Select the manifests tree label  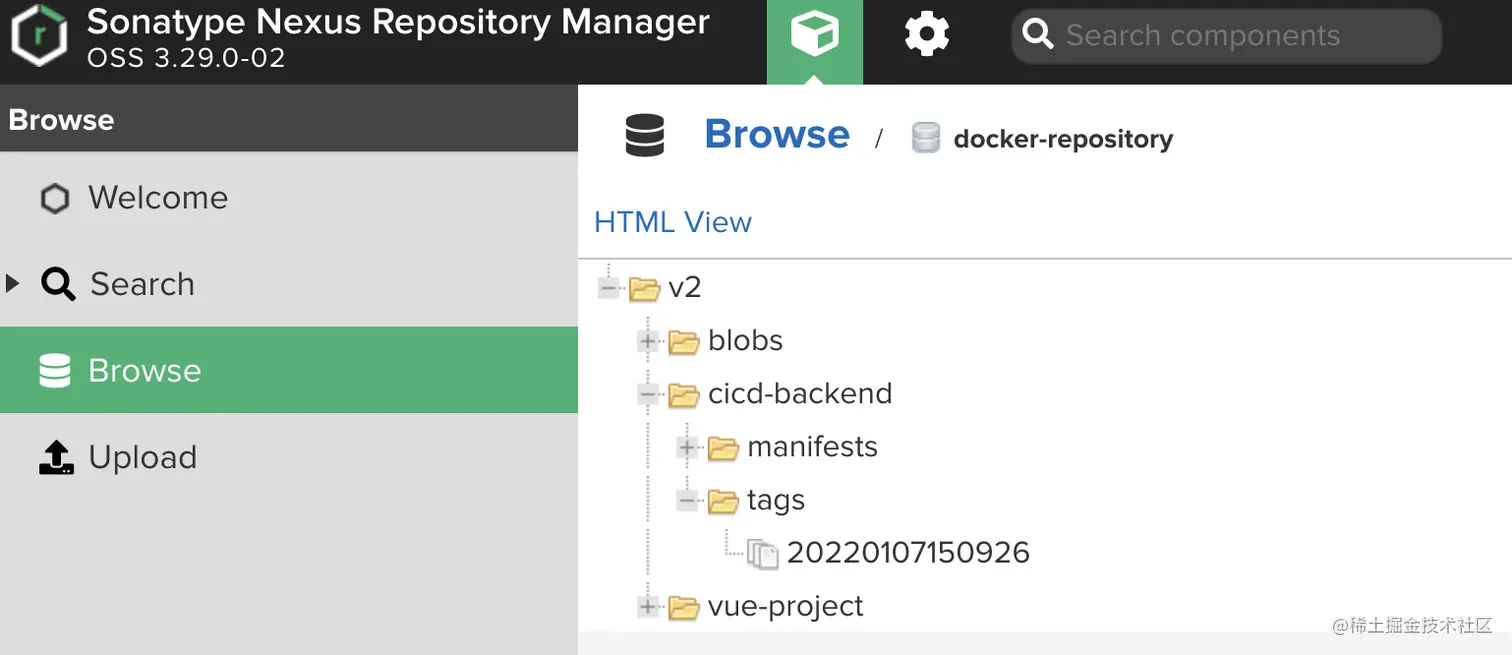[812, 446]
